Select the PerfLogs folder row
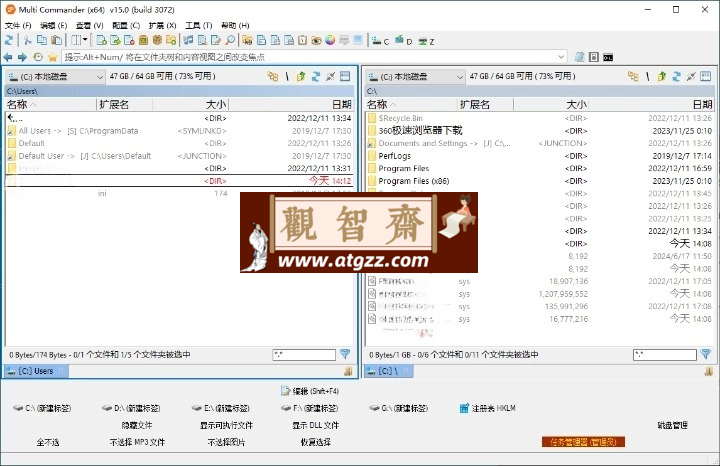The image size is (720, 466). pos(540,156)
